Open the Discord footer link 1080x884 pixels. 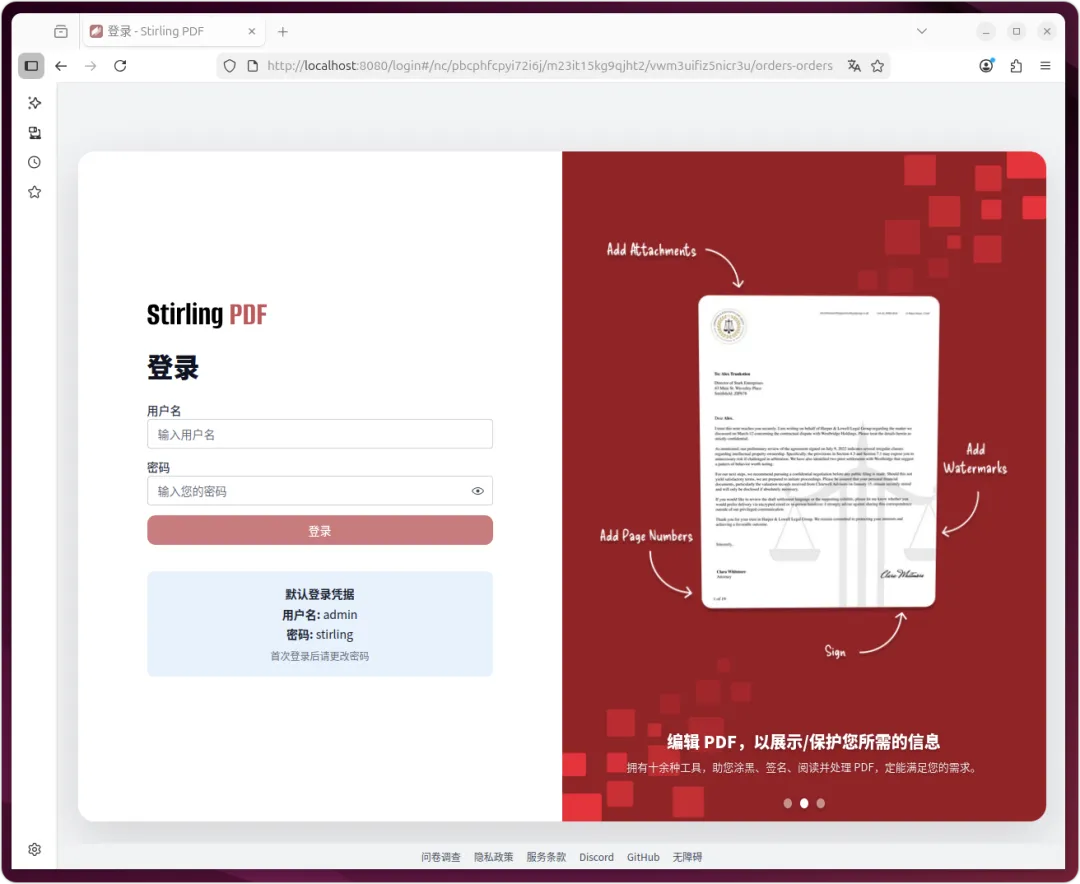pyautogui.click(x=596, y=857)
